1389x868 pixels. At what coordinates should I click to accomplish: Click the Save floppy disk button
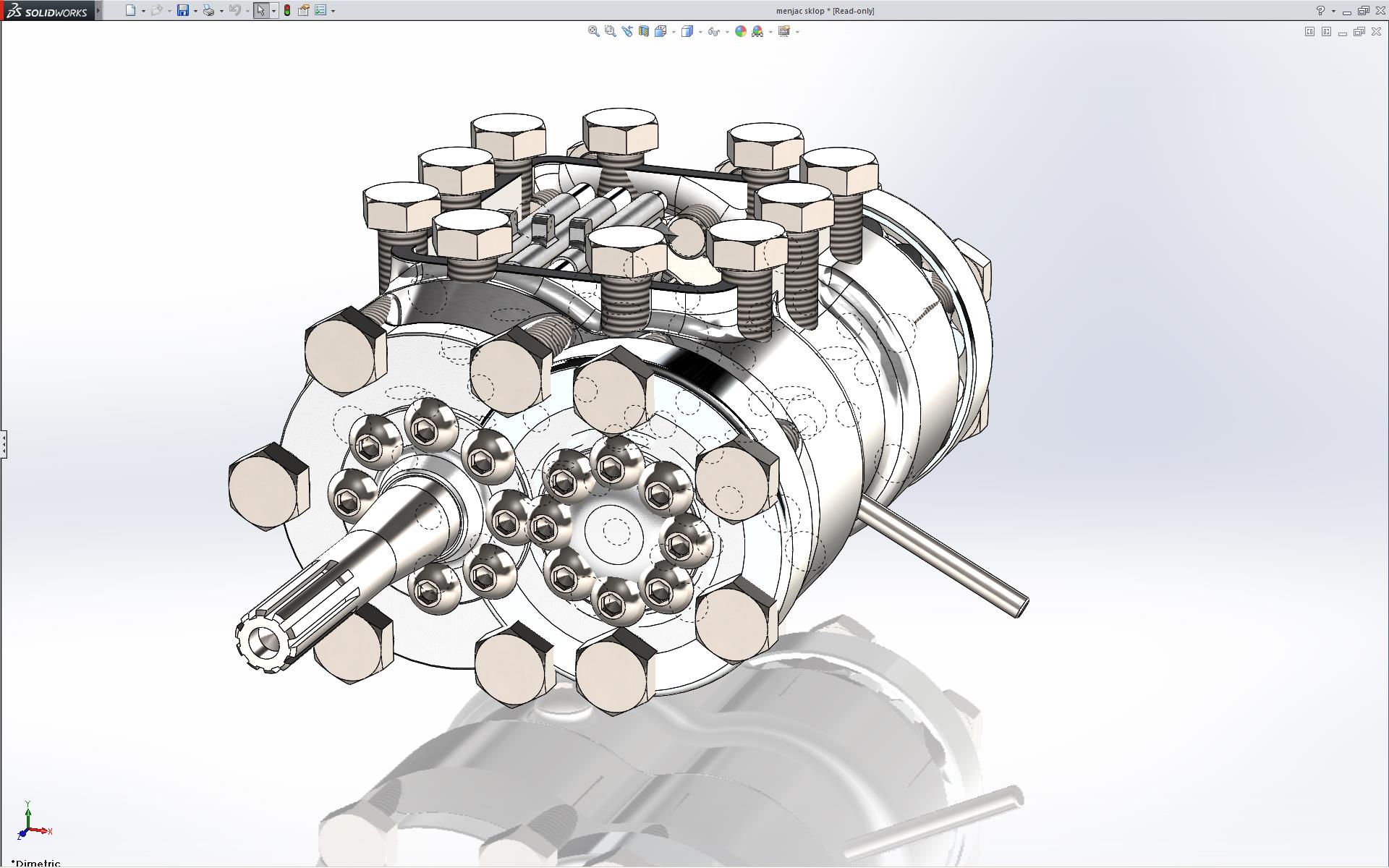coord(183,11)
